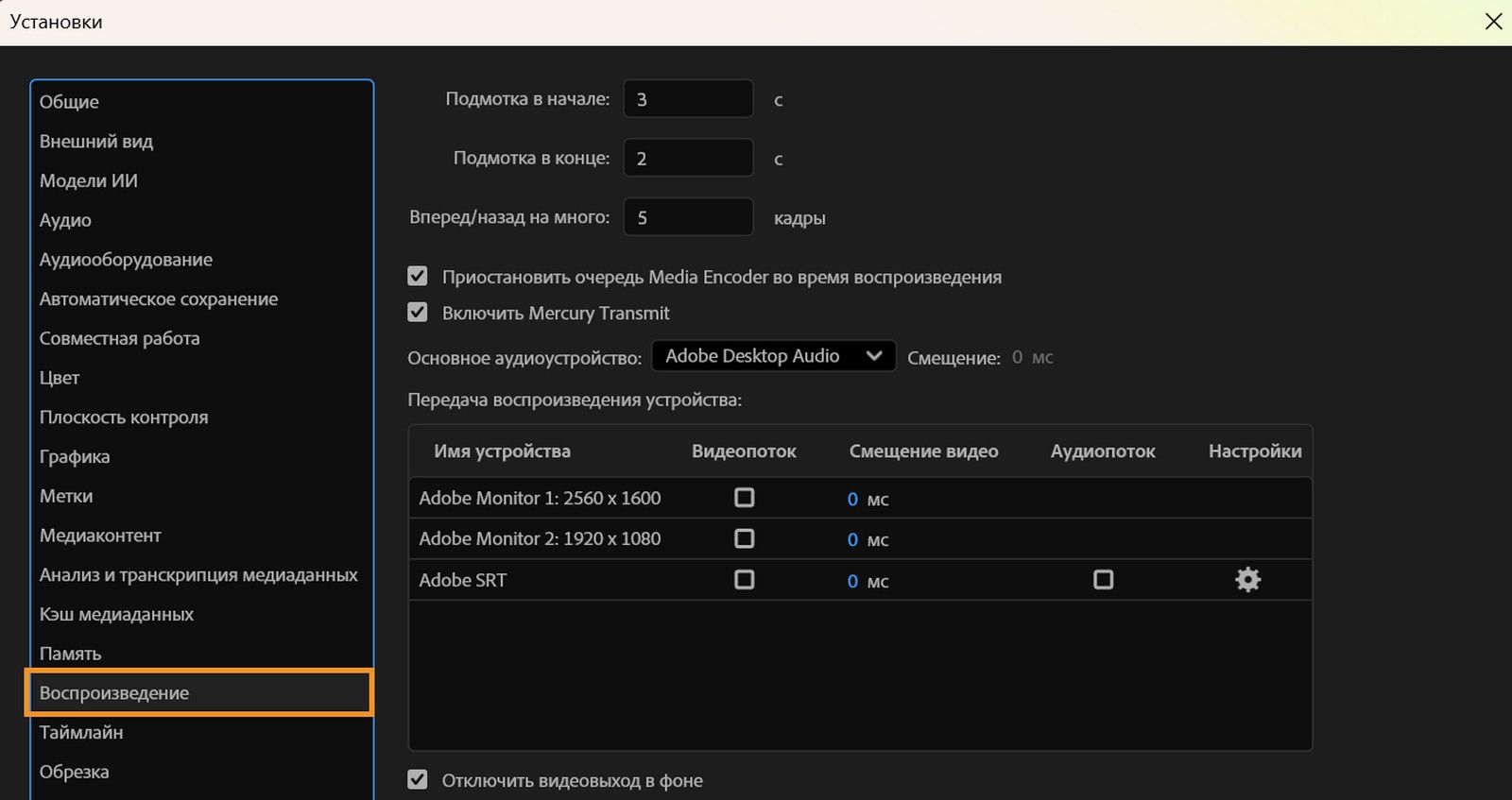Viewport: 1512px width, 800px height.
Task: Disable the Mercury Transmit checkbox
Action: [418, 312]
